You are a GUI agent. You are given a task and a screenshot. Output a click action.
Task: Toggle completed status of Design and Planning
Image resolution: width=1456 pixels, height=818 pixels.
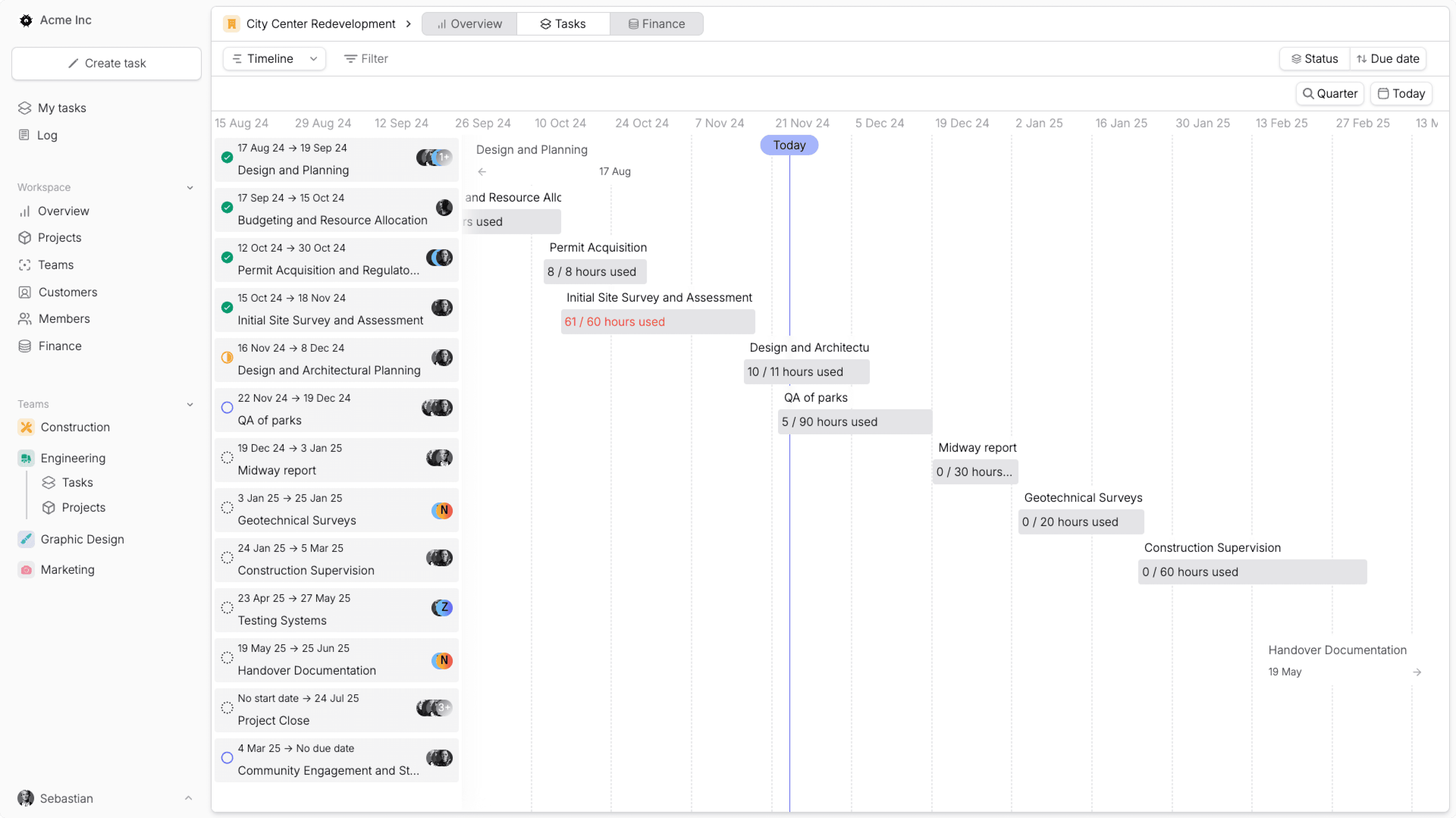[x=227, y=158]
